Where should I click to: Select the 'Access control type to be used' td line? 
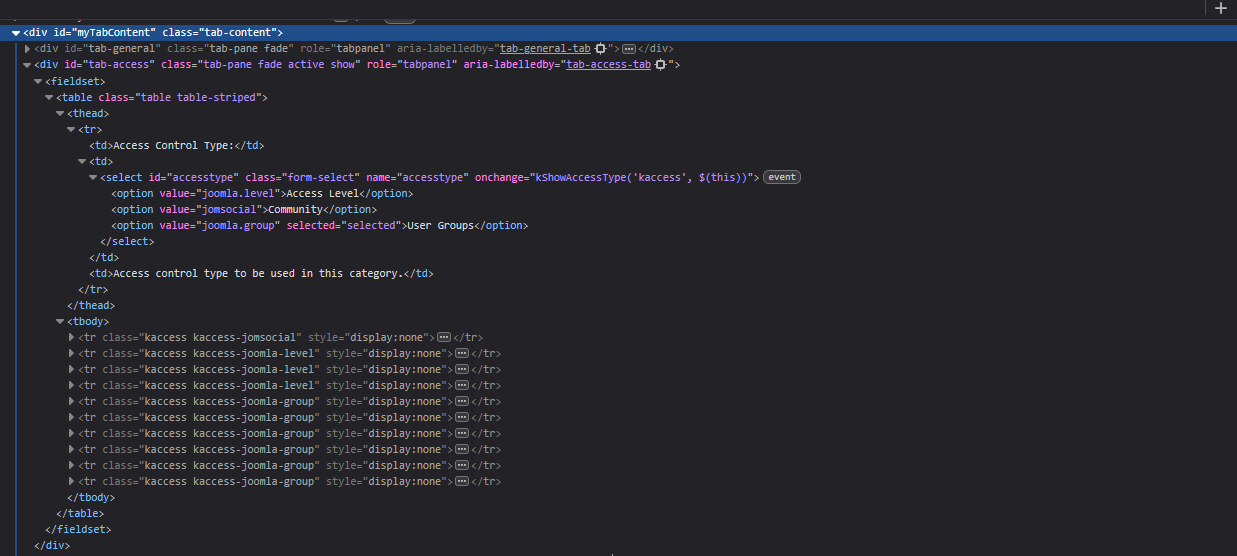point(261,273)
